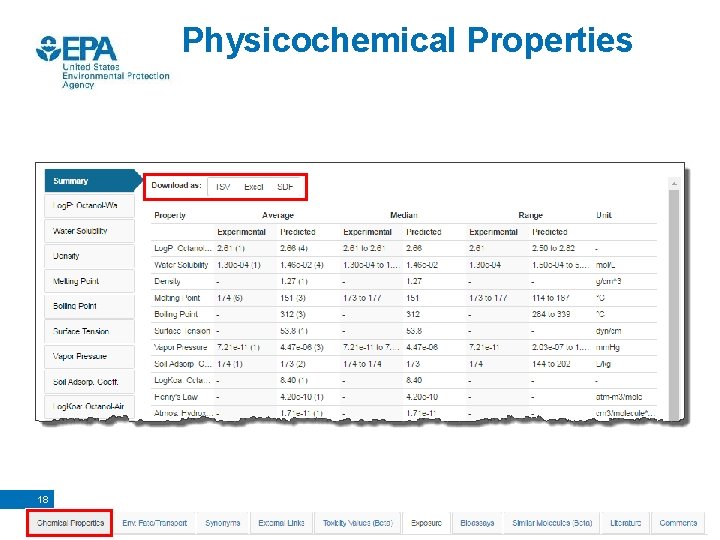Click Surface Tension unit dyn/cm
Viewport: 720px width, 540px height.
(608, 331)
